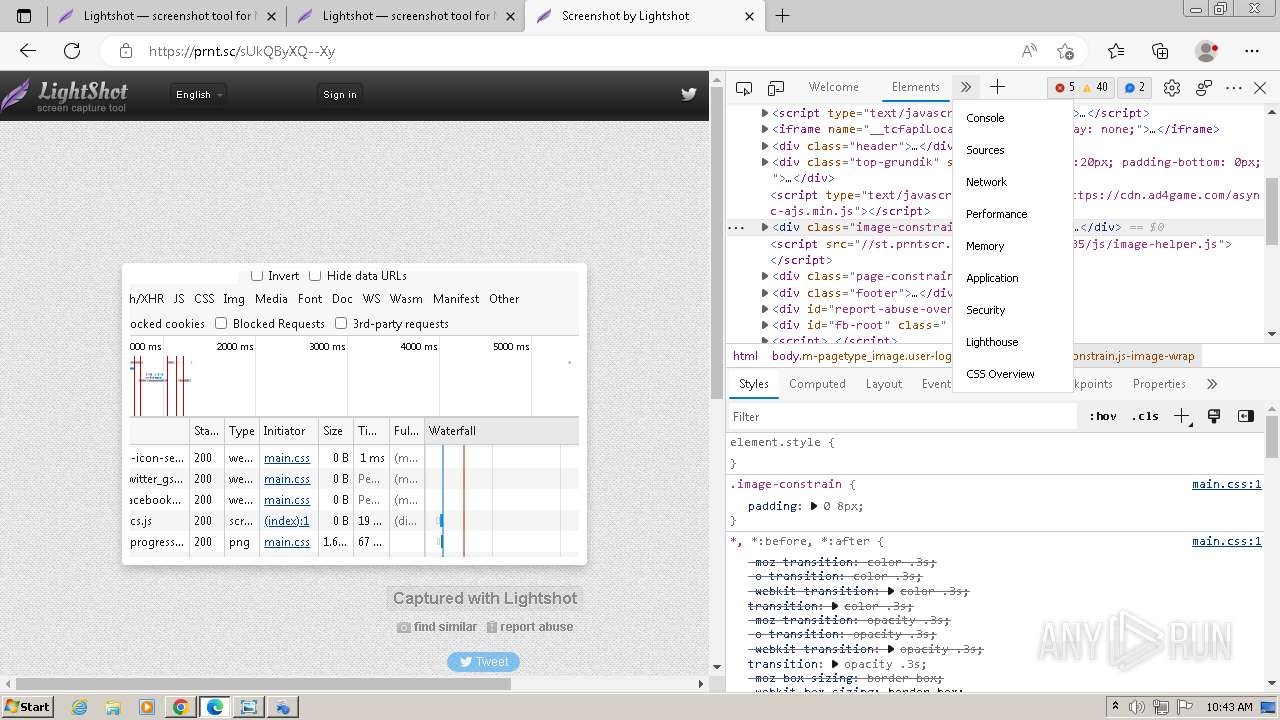Open Application from the tools menu
Viewport: 1280px width, 720px height.
1012,278
